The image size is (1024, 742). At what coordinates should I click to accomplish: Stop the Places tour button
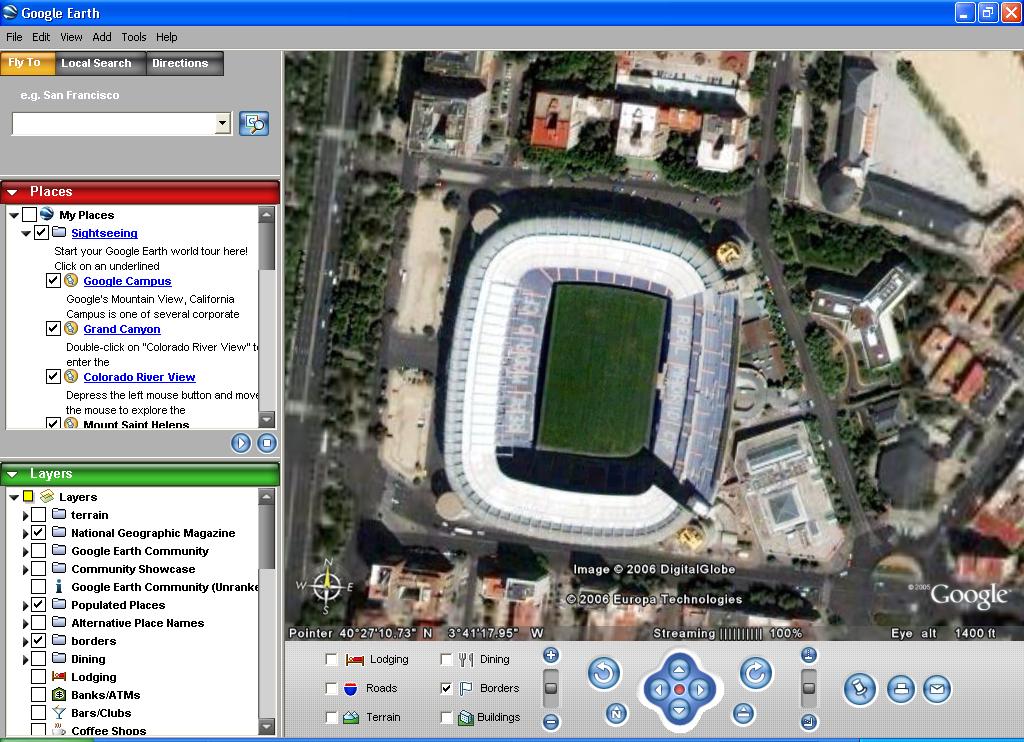click(x=266, y=444)
